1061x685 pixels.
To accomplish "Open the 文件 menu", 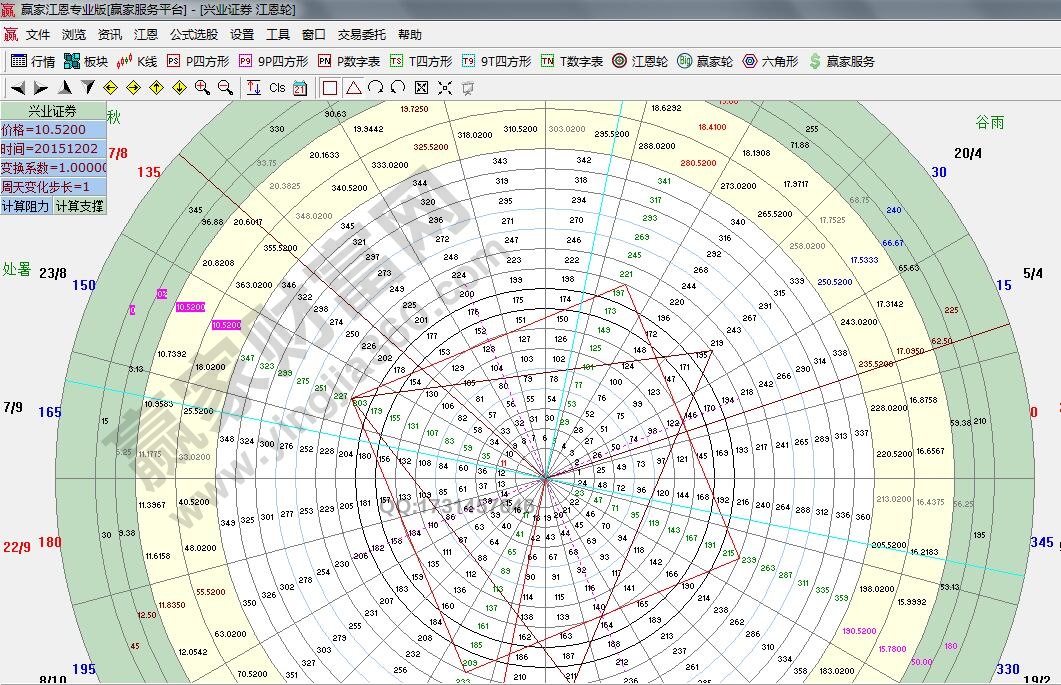I will 38,35.
